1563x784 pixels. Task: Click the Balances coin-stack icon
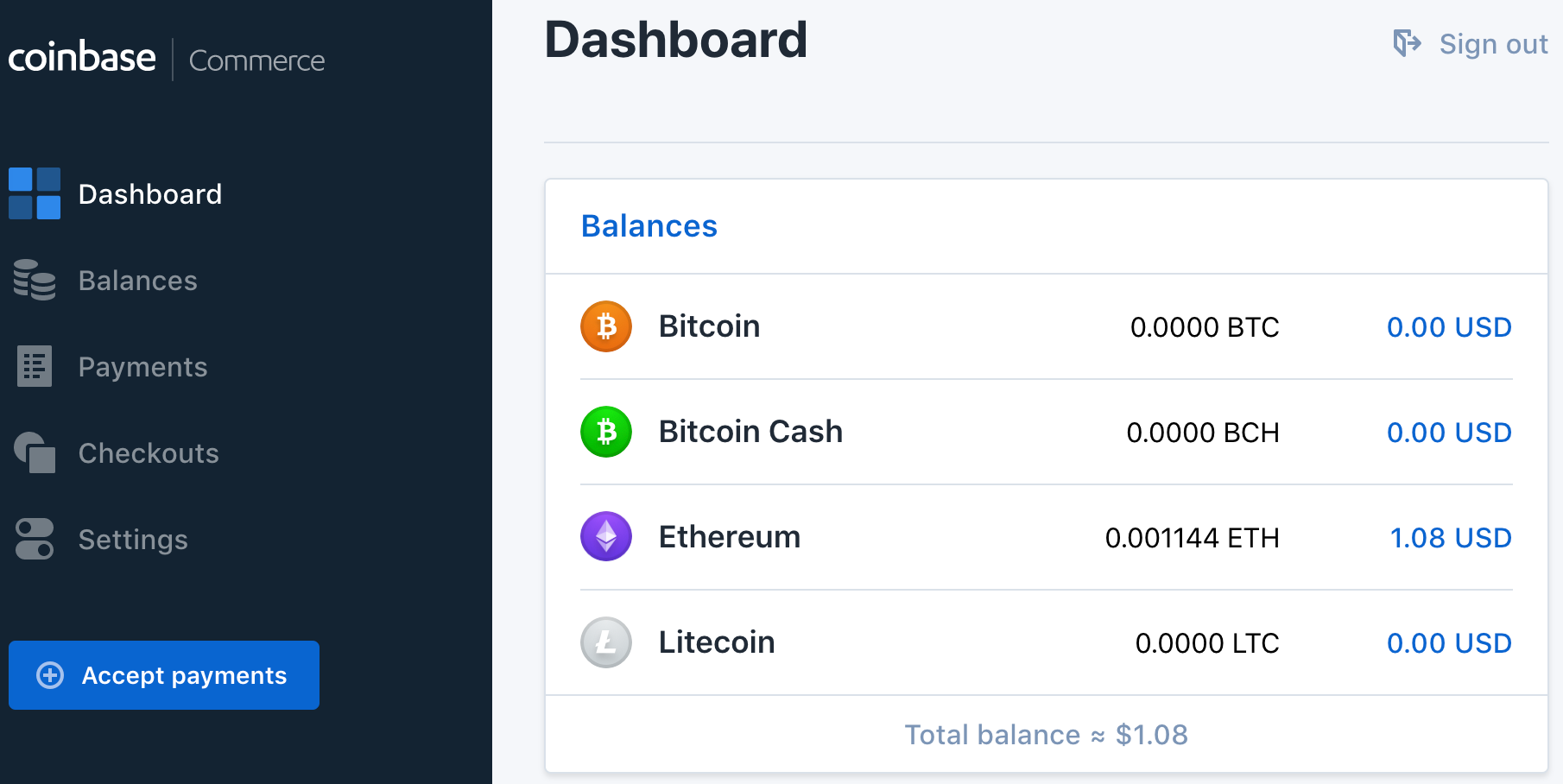34,280
